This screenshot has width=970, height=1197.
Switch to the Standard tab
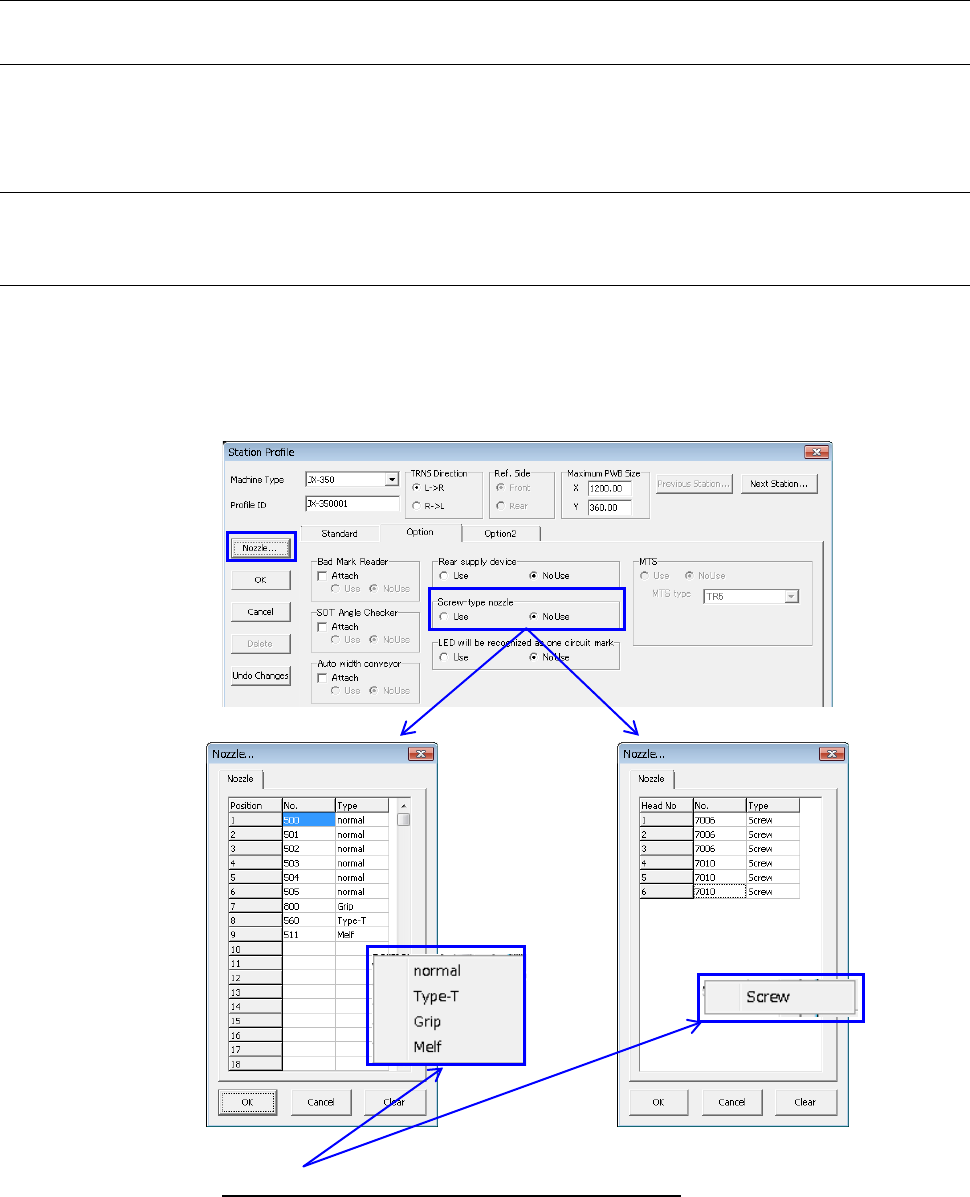[338, 534]
